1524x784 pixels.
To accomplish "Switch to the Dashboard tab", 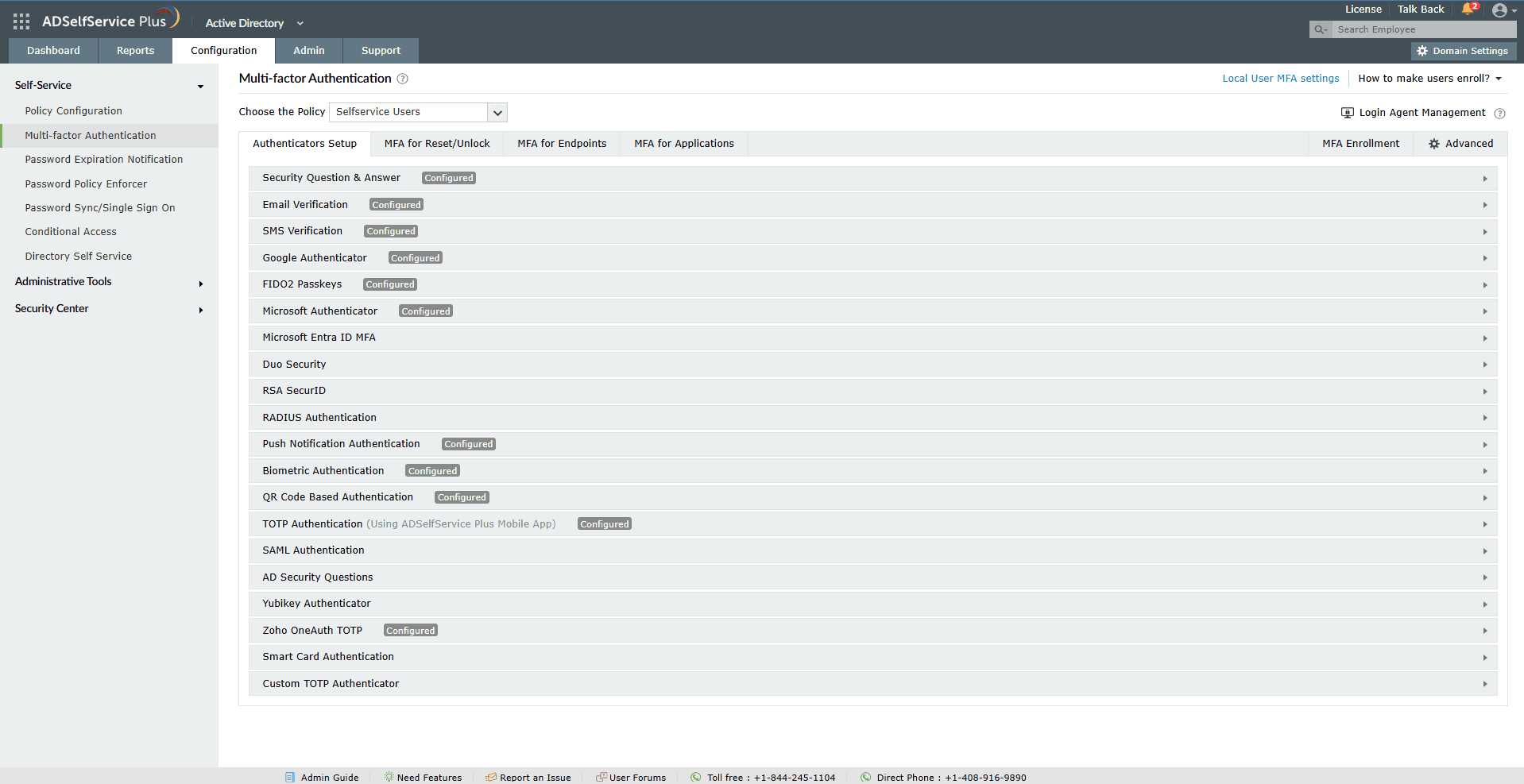I will [x=53, y=51].
